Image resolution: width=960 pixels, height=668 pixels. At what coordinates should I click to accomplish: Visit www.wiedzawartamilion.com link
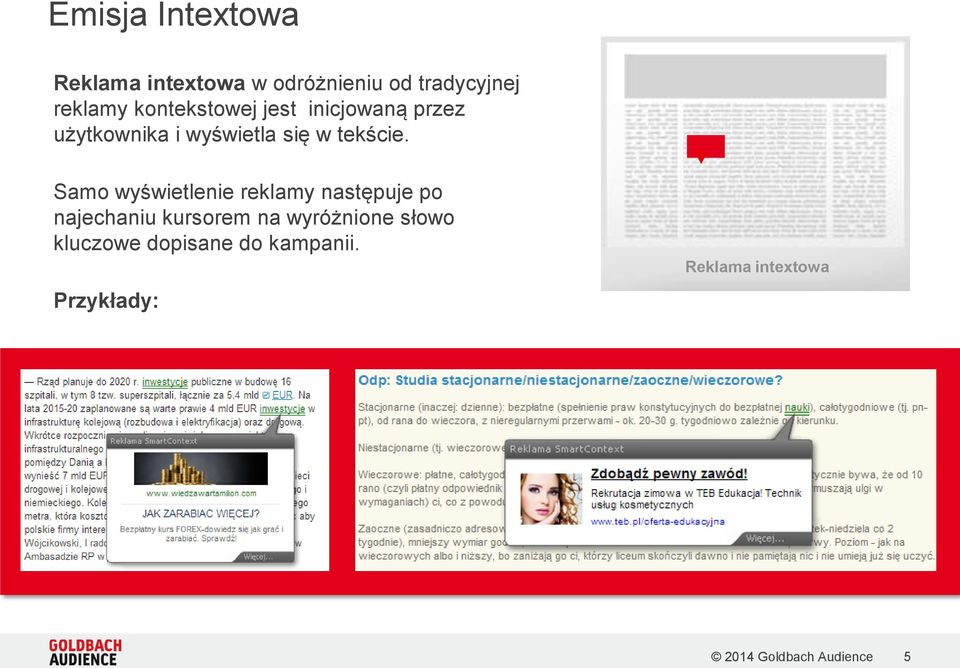(x=201, y=493)
